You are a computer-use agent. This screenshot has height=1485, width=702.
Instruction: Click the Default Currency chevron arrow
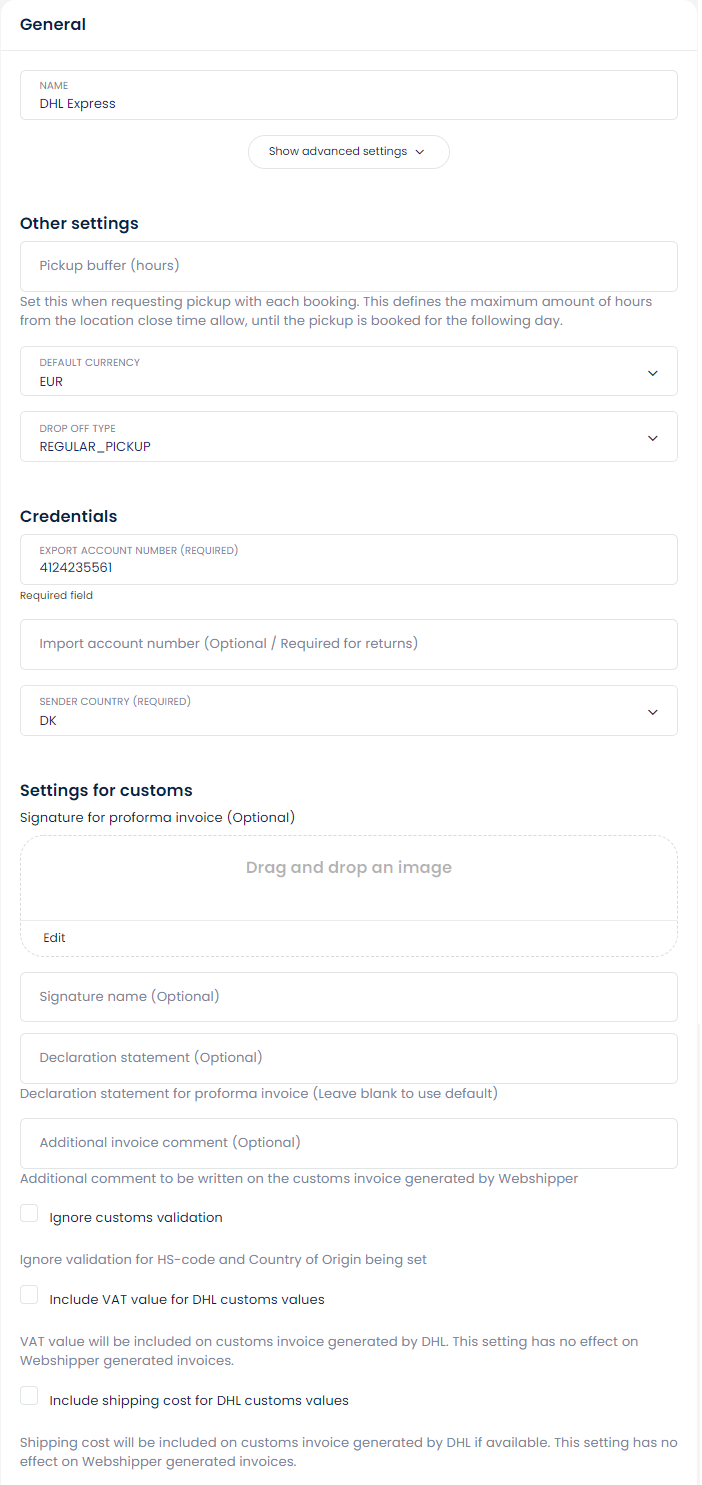tap(653, 373)
